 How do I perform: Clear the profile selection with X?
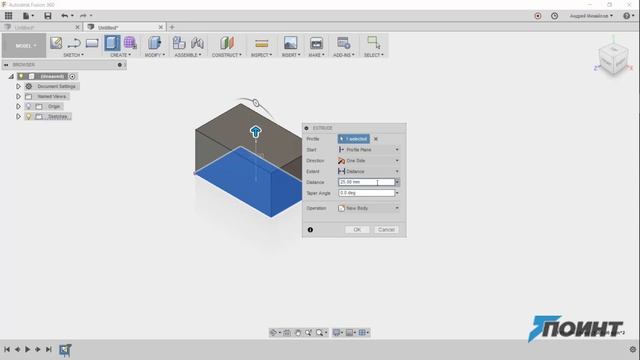tap(376, 139)
